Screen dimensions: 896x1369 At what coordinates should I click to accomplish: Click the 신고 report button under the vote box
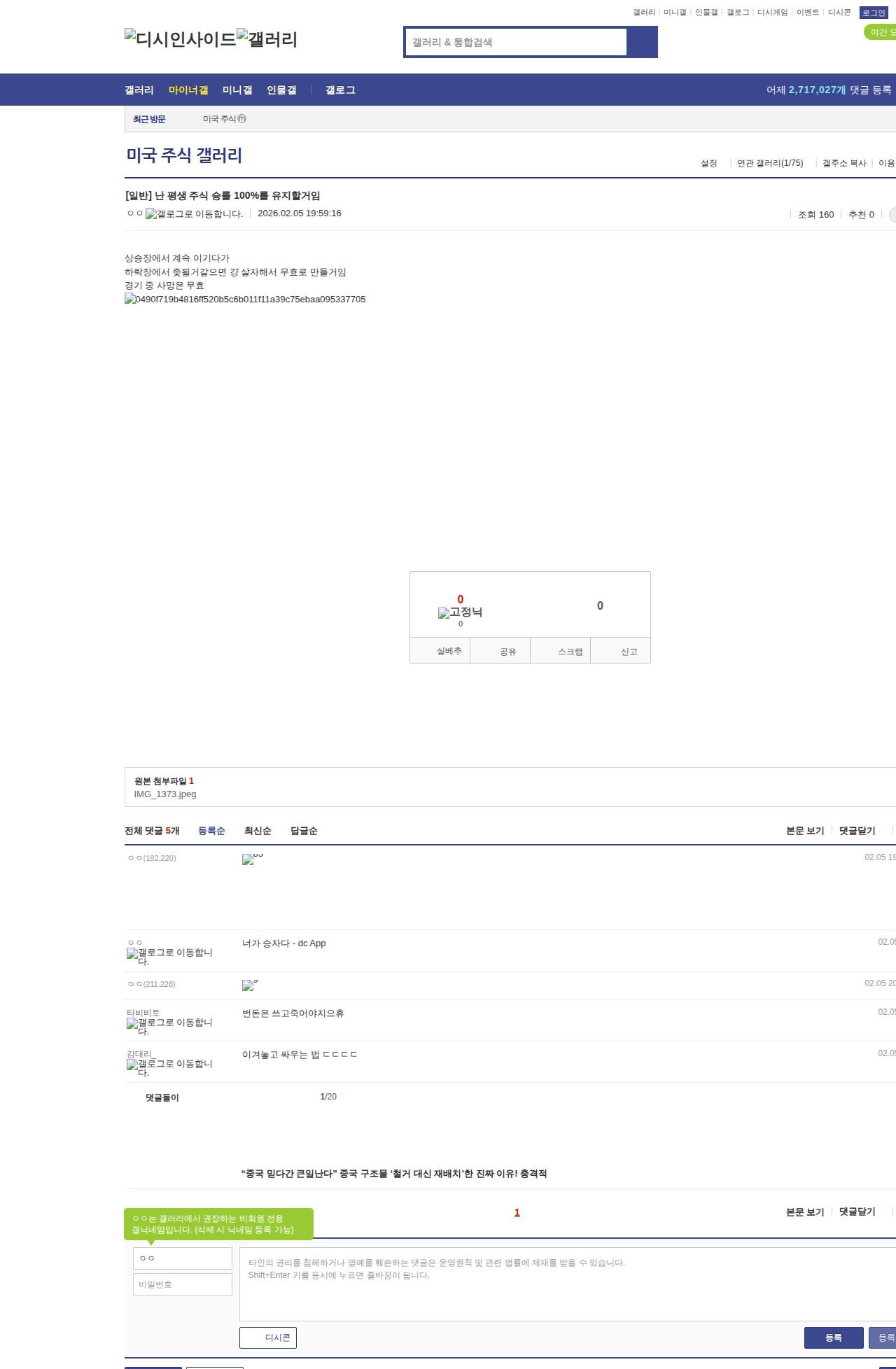pos(629,652)
